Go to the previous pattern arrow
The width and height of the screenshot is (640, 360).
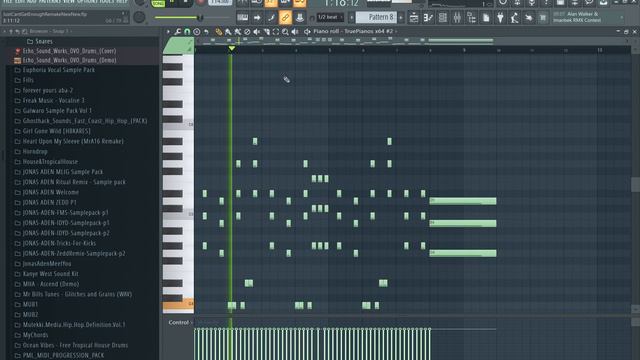point(351,18)
